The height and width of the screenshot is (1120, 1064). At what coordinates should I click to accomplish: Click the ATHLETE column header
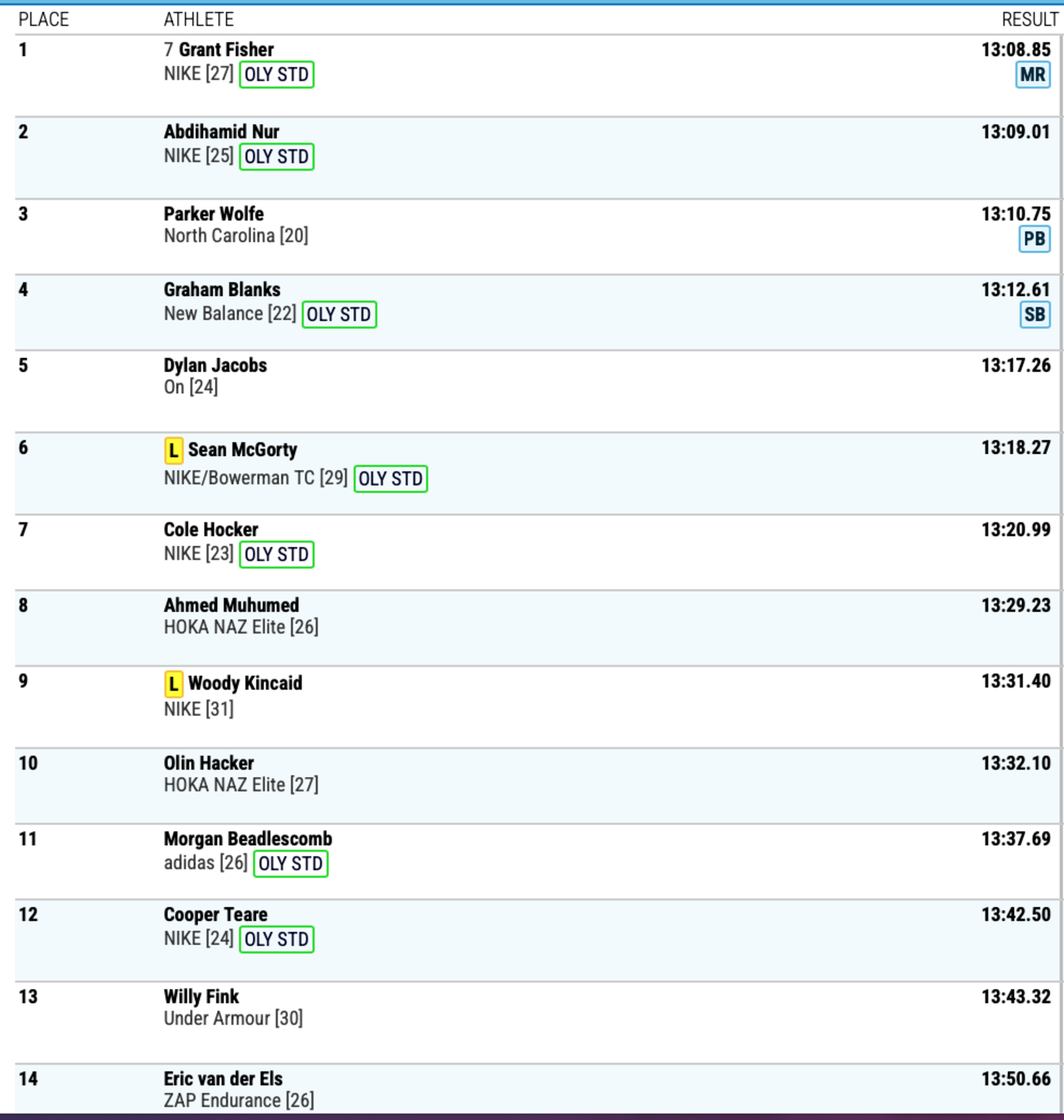[198, 20]
